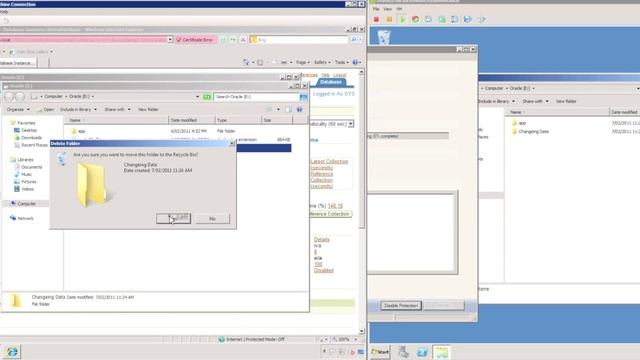Click the Latest Collection link

pyautogui.click(x=329, y=162)
